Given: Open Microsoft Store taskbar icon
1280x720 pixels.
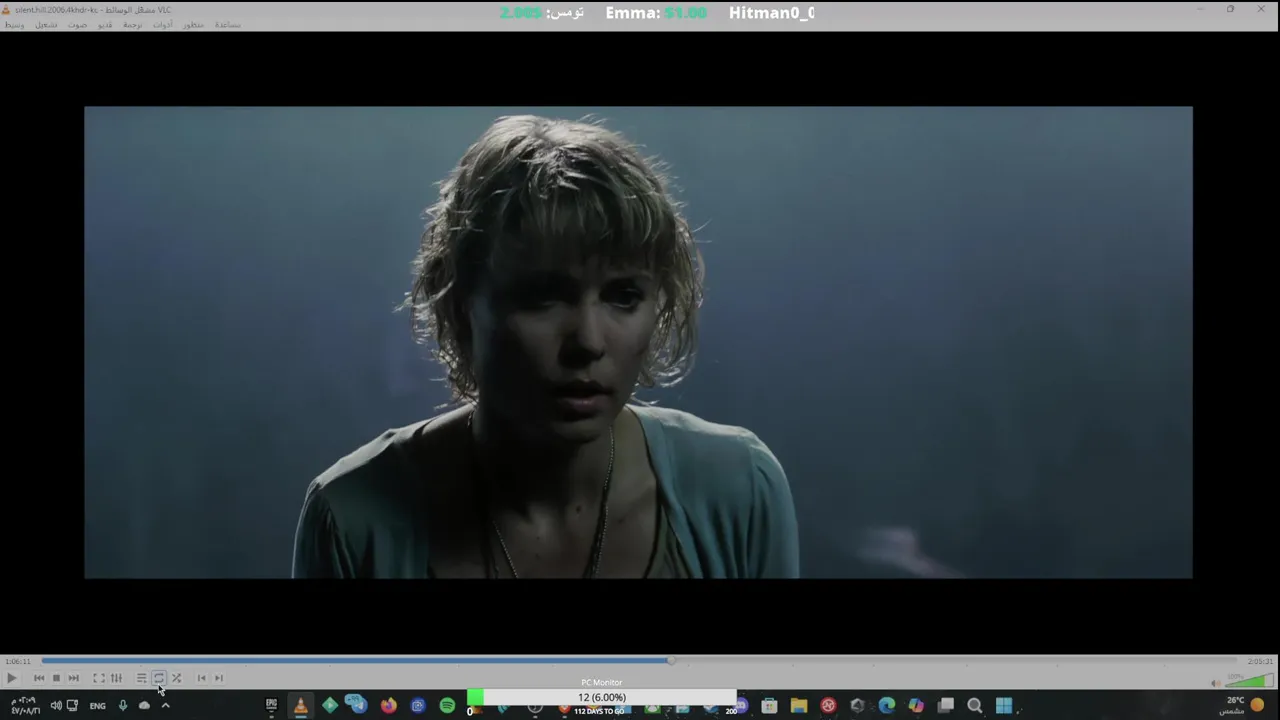Looking at the screenshot, I should click(x=769, y=705).
